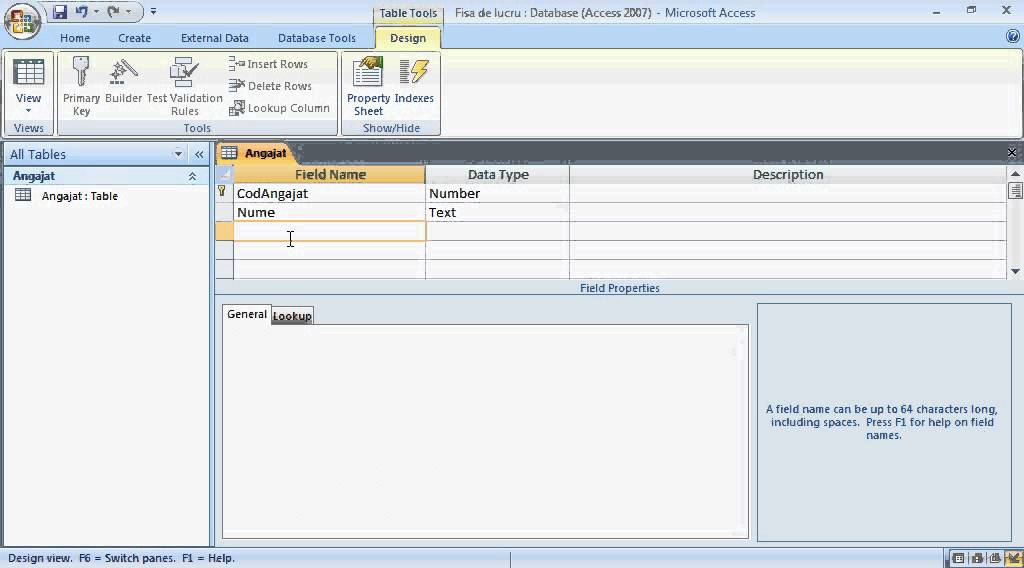This screenshot has height=568, width=1024.
Task: Run Test Validation Rules
Action: tap(185, 86)
